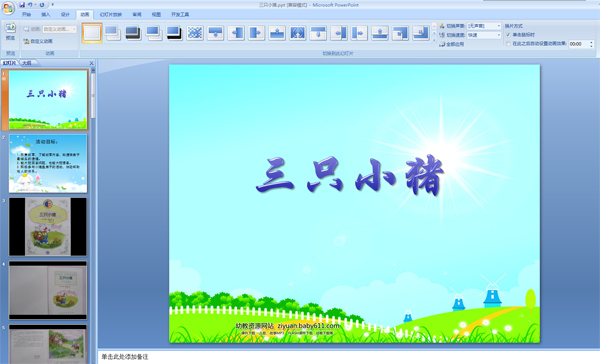Choose the Fade Through Black transition
The height and width of the screenshot is (364, 600).
coord(133,33)
